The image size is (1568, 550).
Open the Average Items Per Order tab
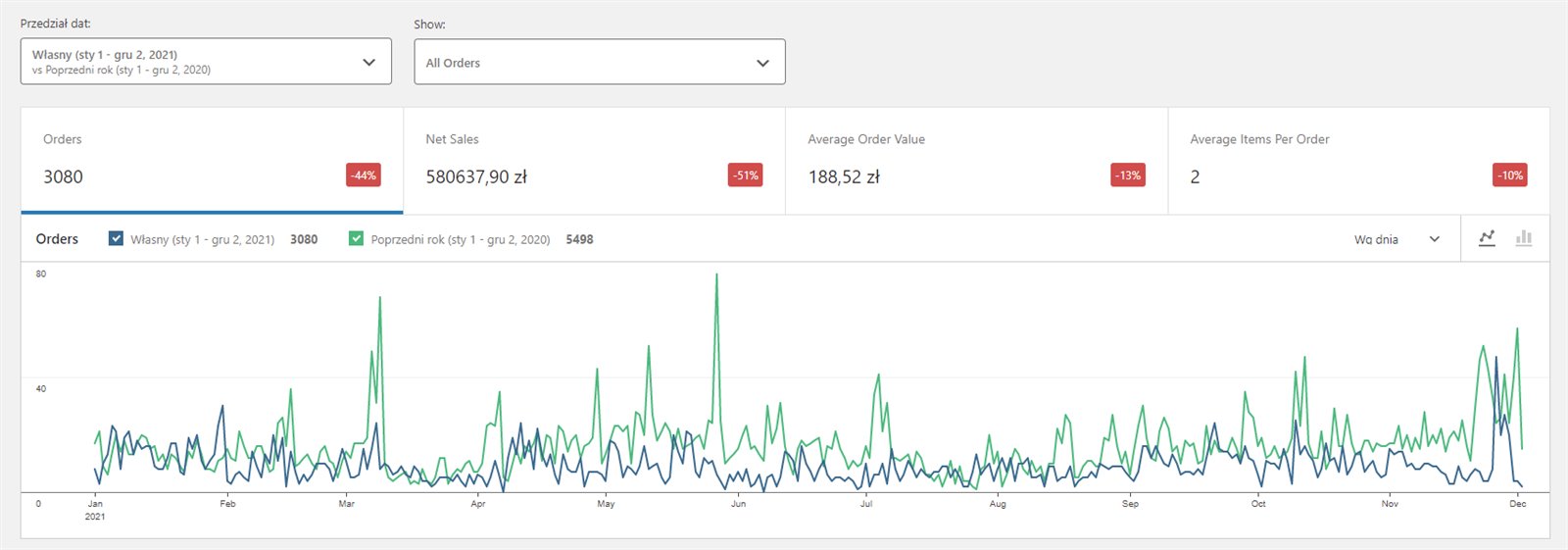point(1358,160)
